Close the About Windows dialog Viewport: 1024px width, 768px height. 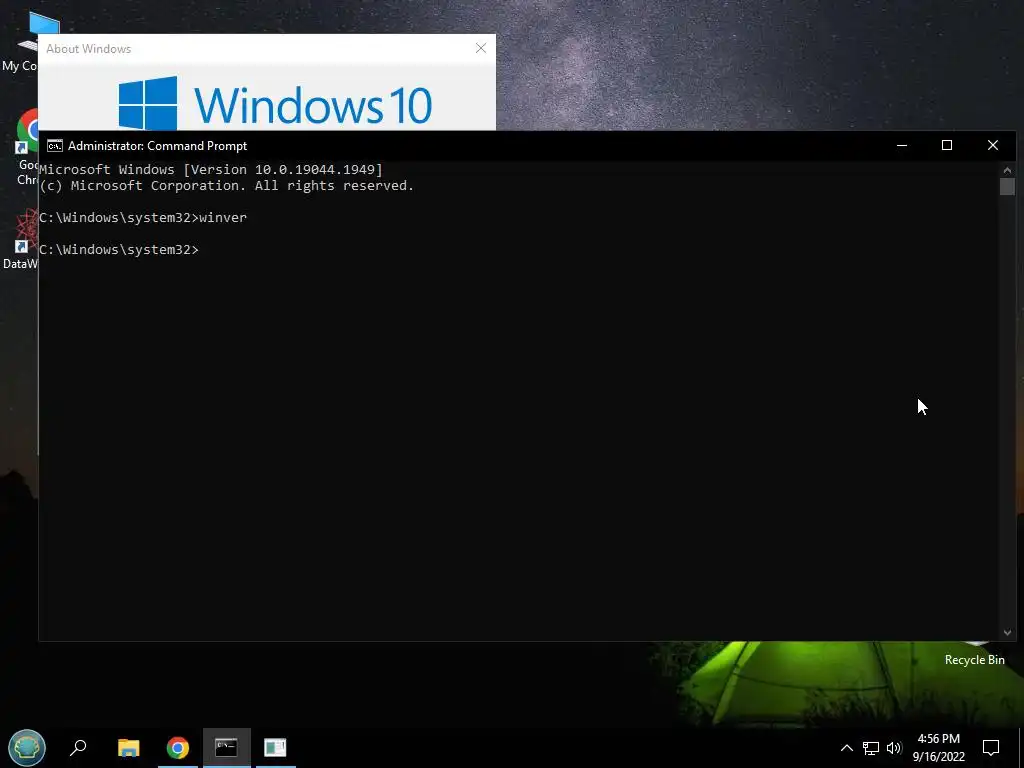481,48
